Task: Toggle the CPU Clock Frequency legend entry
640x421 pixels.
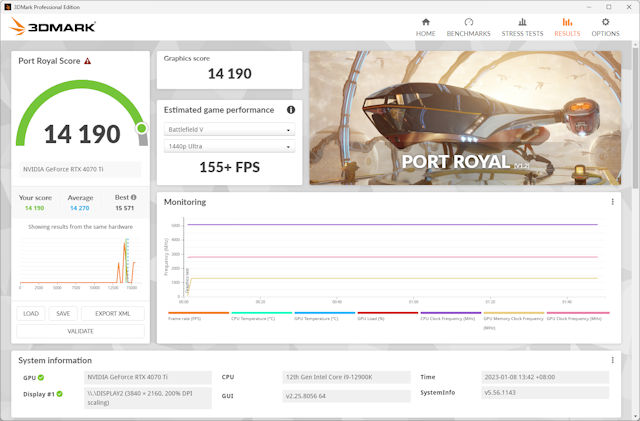Action: [451, 316]
